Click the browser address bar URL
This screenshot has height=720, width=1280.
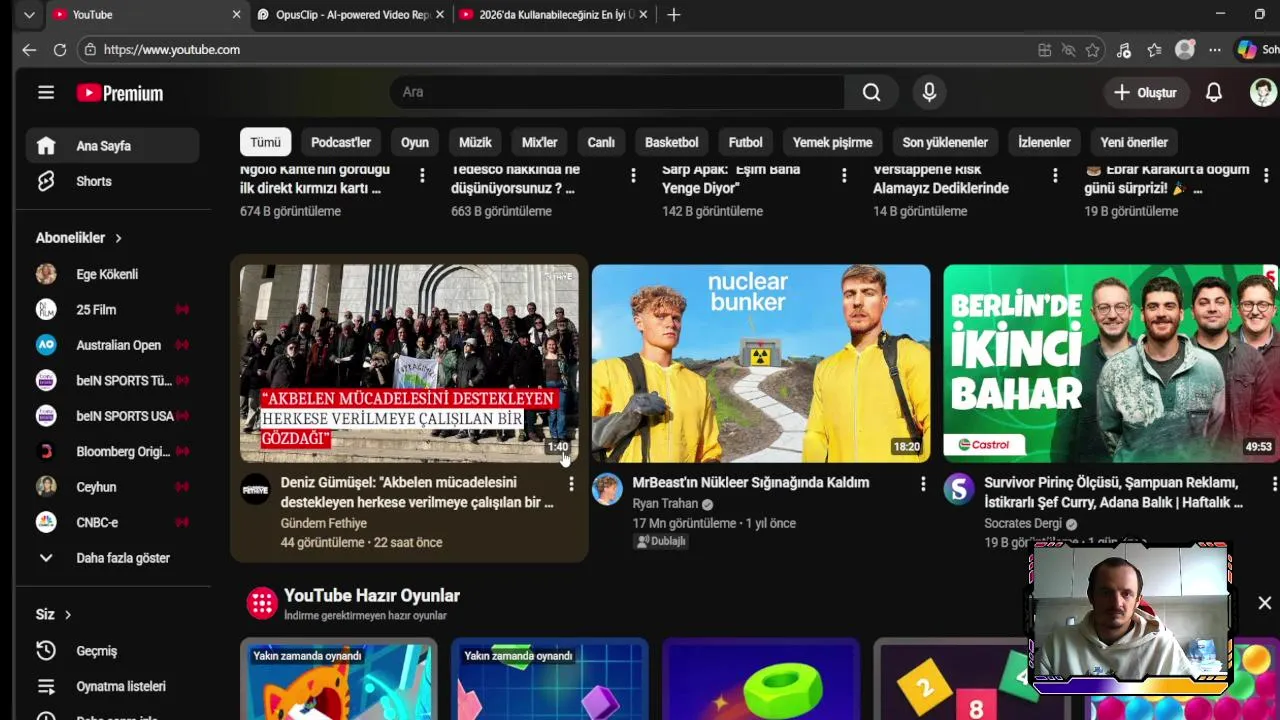coord(172,50)
